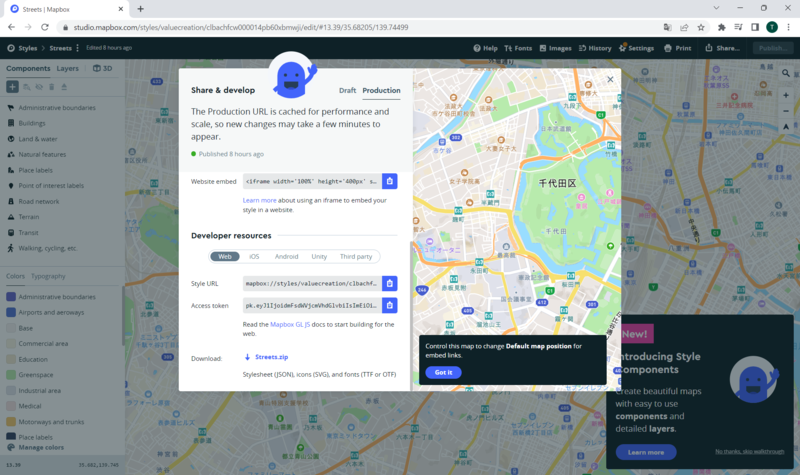
Task: Click No thanks, skip walkthrough
Action: click(749, 452)
